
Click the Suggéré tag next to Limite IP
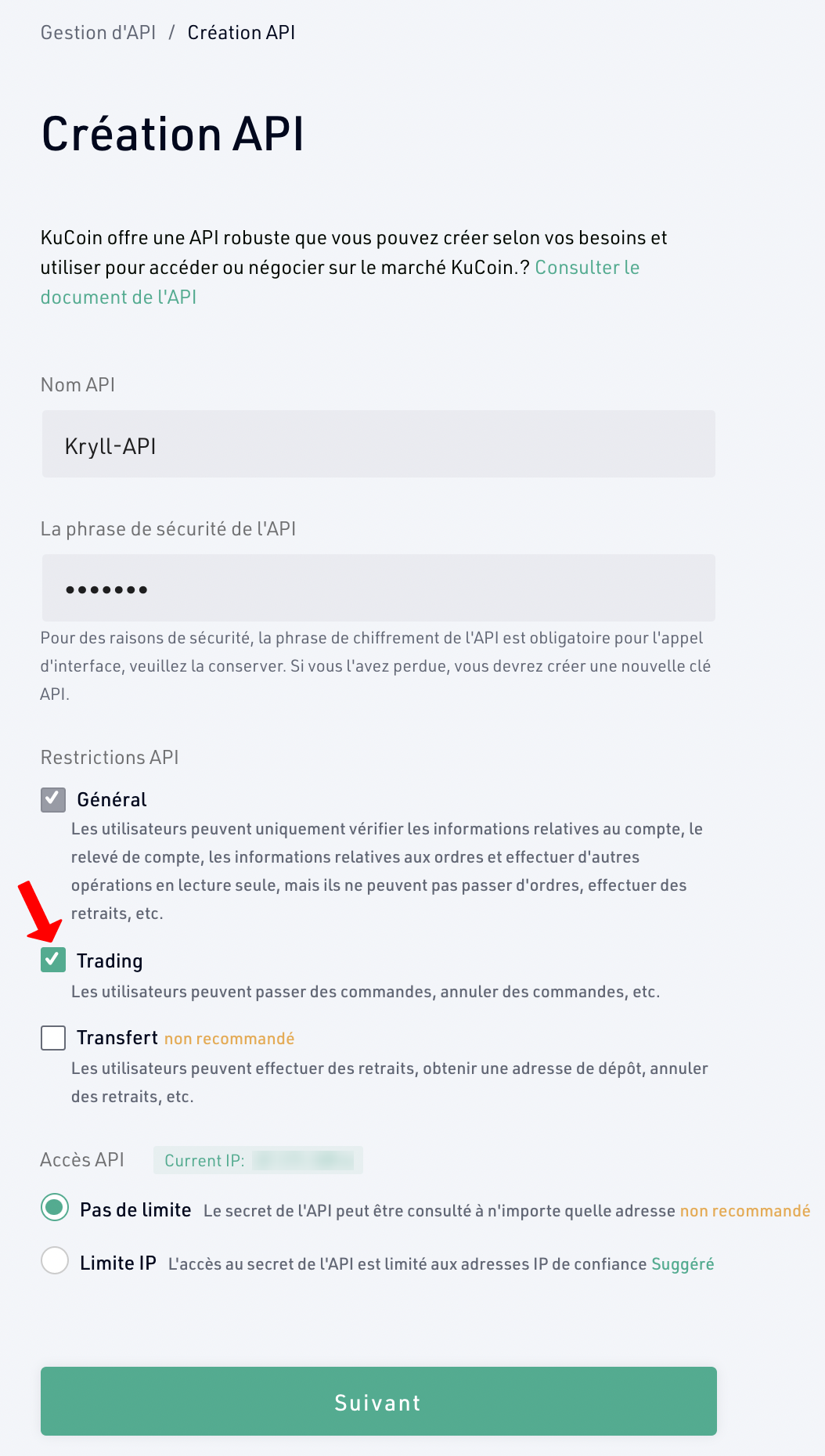click(x=683, y=1264)
